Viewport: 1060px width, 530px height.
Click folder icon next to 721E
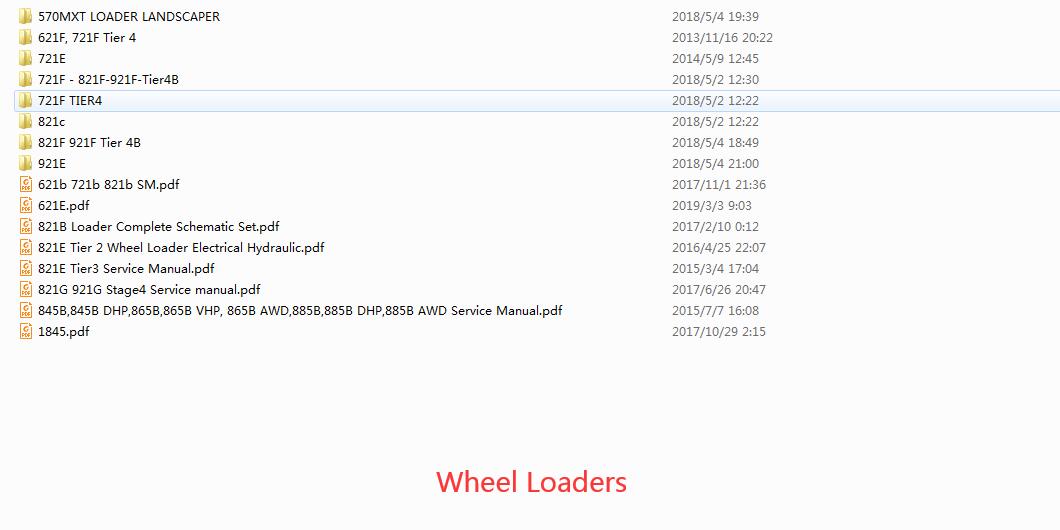(26, 58)
